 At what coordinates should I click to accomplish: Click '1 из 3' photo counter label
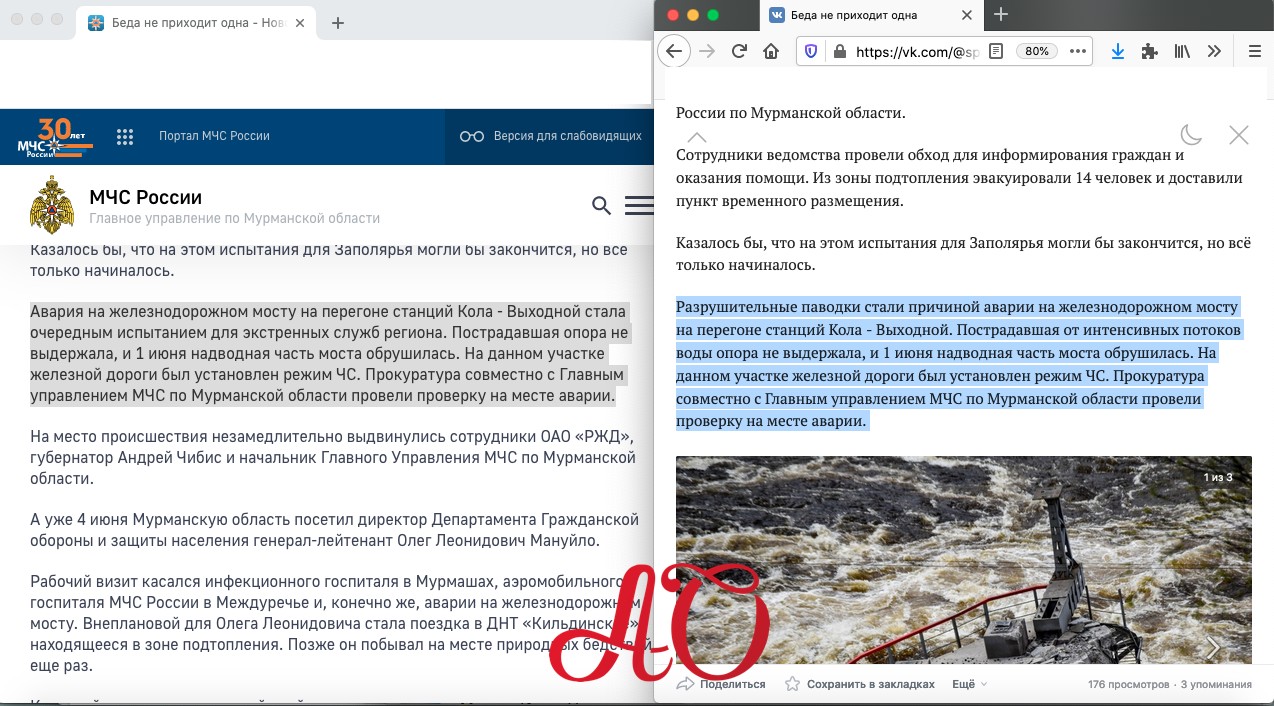1218,477
